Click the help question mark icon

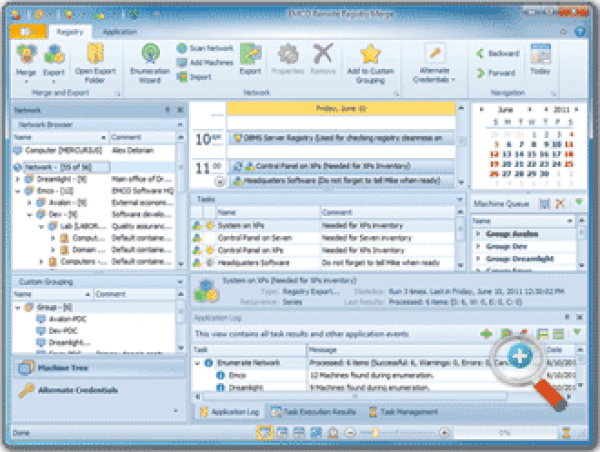coord(580,31)
